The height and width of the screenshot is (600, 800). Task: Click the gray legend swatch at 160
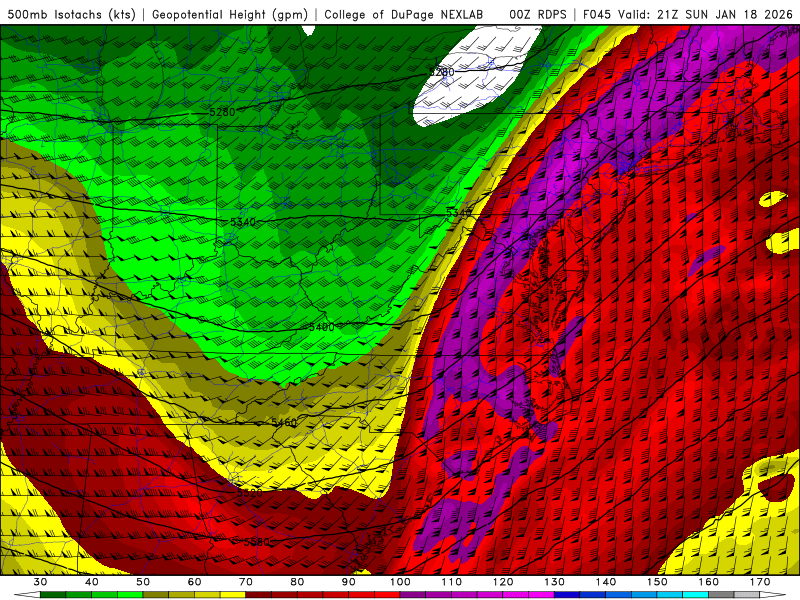click(x=721, y=595)
